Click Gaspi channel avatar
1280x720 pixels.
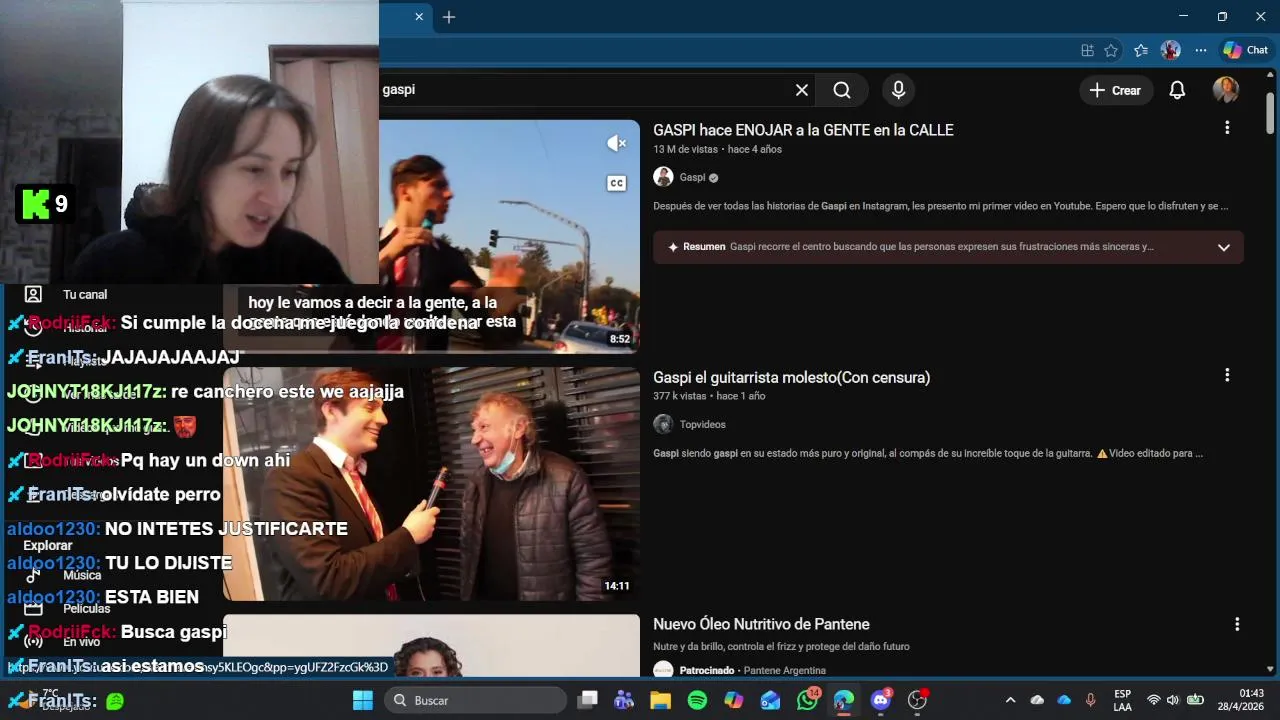pyautogui.click(x=663, y=177)
